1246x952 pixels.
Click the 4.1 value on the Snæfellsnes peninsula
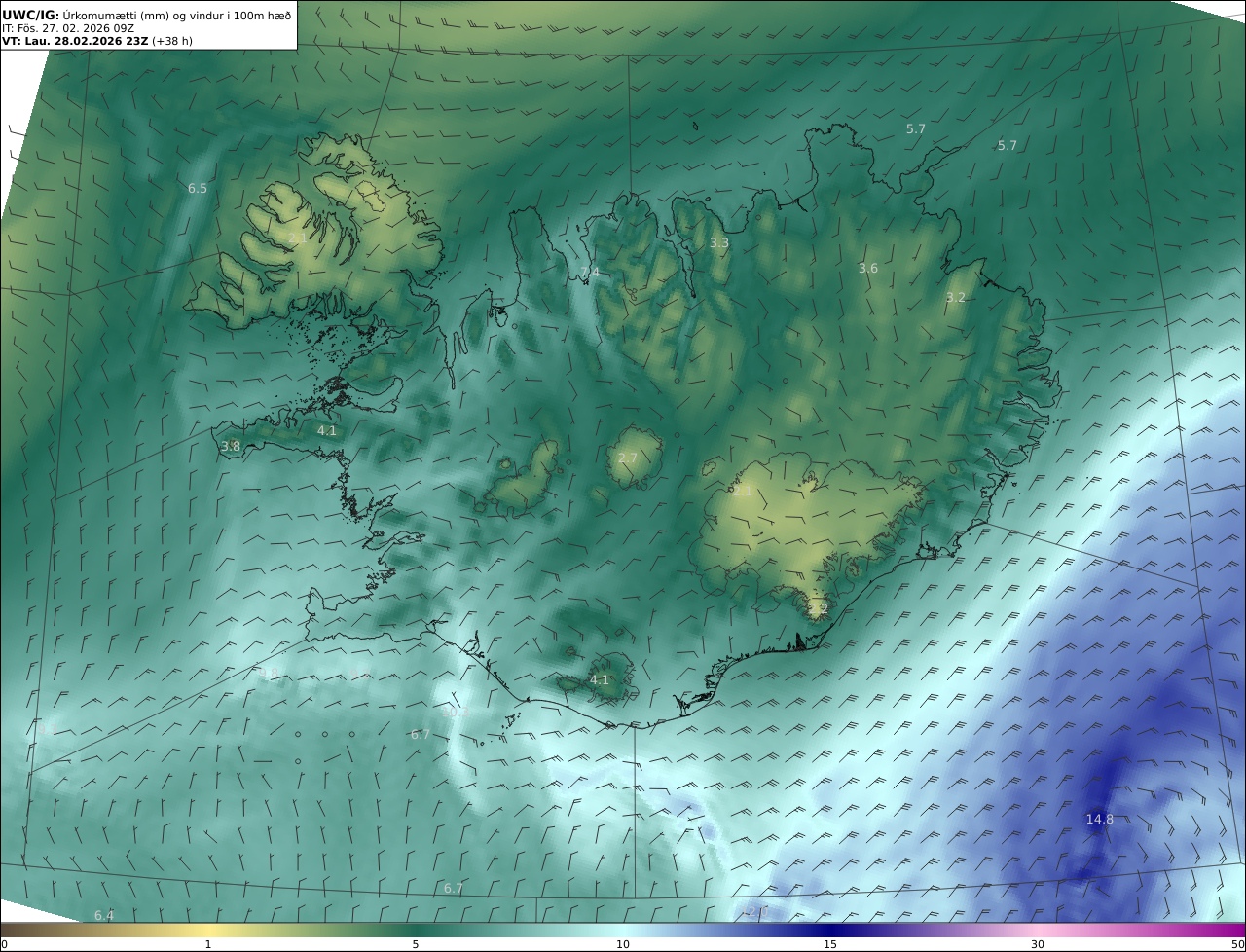pos(327,430)
